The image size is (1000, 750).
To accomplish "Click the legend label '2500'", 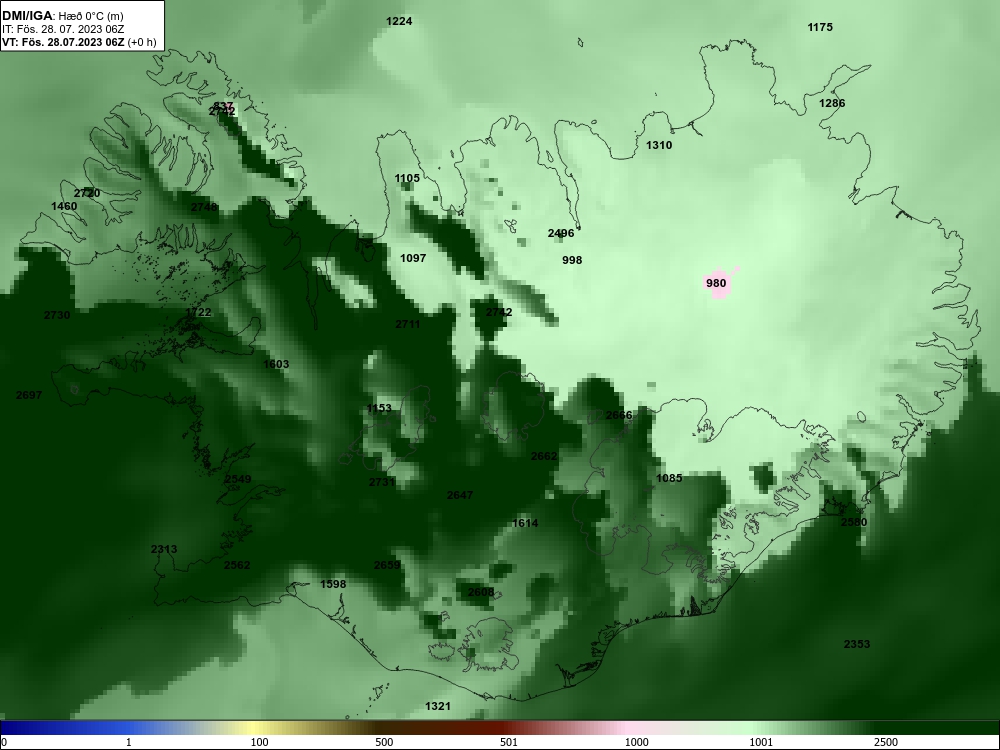I will click(x=886, y=742).
